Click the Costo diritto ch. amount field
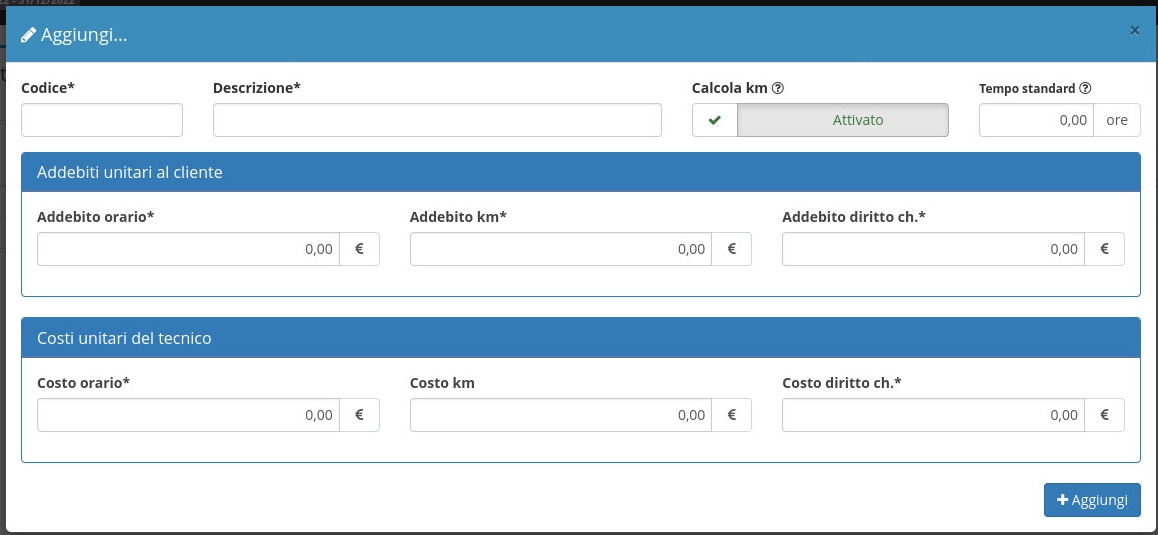Screen dimensions: 1158x535 click(x=933, y=415)
